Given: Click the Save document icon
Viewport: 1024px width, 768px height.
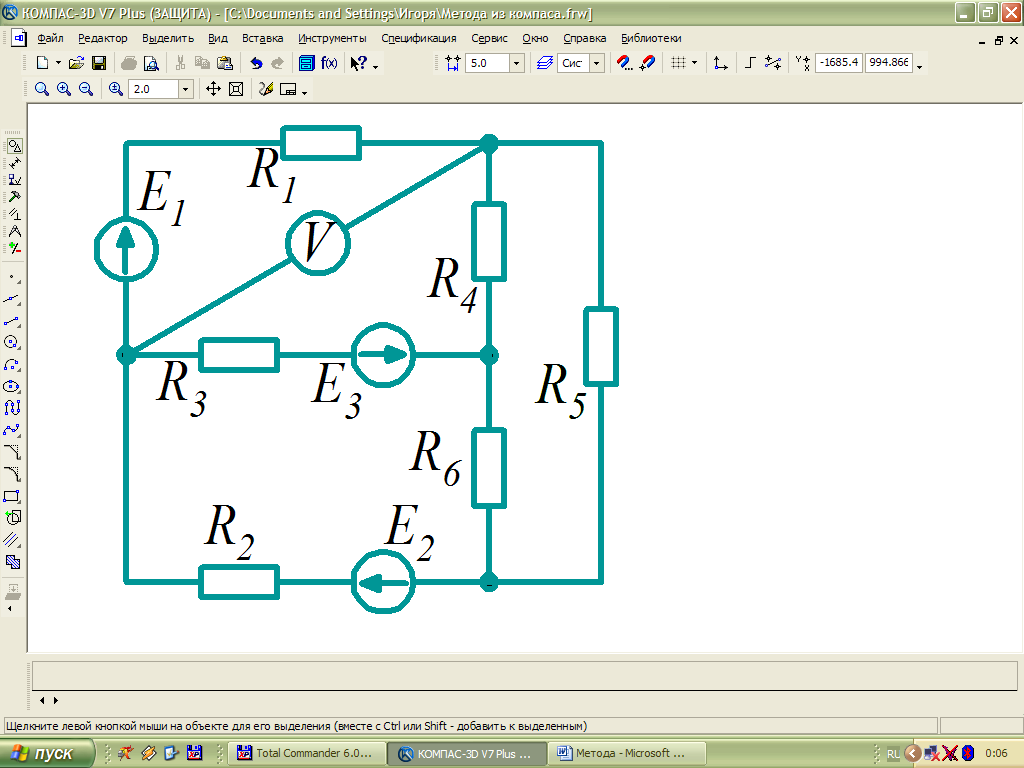Looking at the screenshot, I should tap(99, 63).
